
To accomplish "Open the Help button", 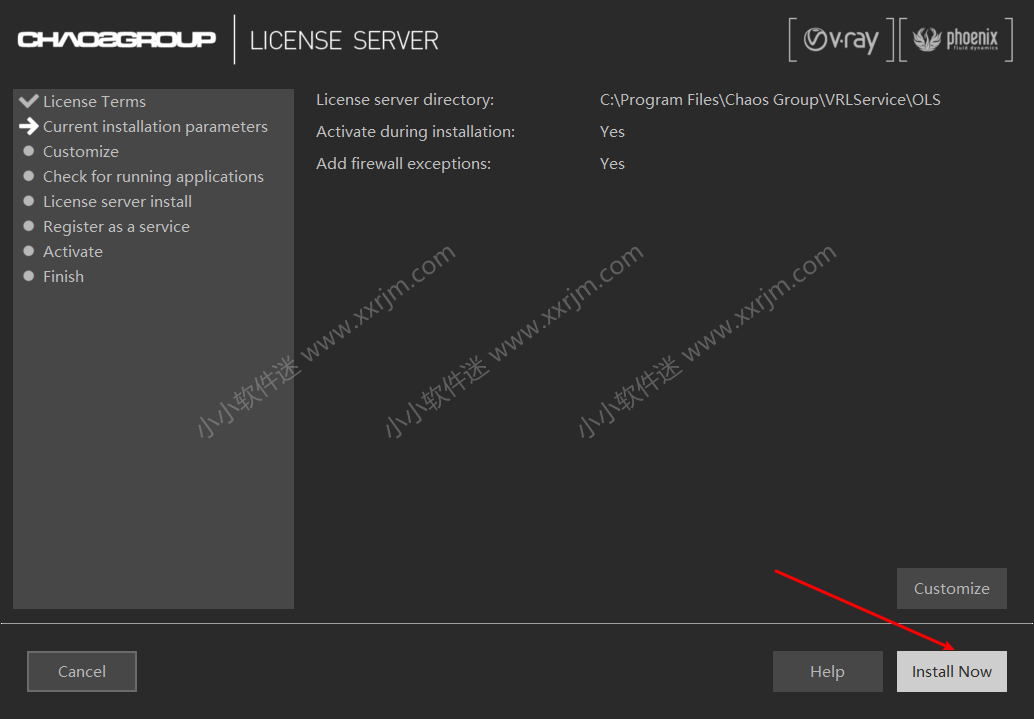I will coord(828,672).
